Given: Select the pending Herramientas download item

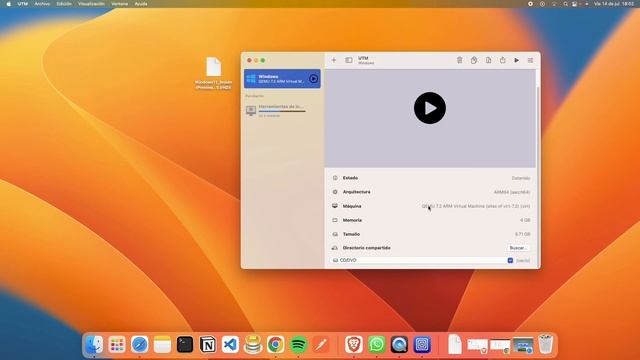Looking at the screenshot, I should [282, 111].
